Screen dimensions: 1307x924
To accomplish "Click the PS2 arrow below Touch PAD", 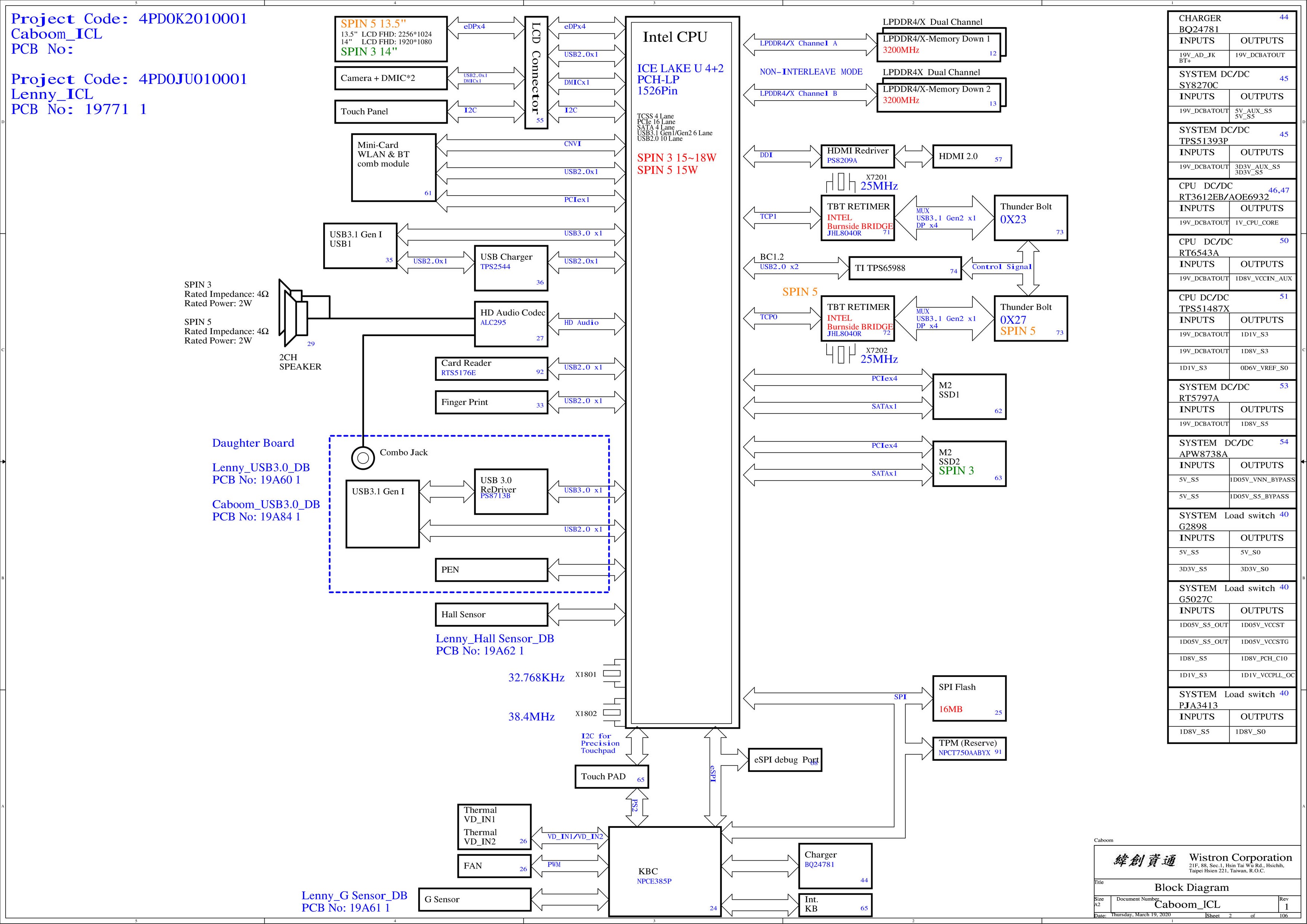I will 637,807.
